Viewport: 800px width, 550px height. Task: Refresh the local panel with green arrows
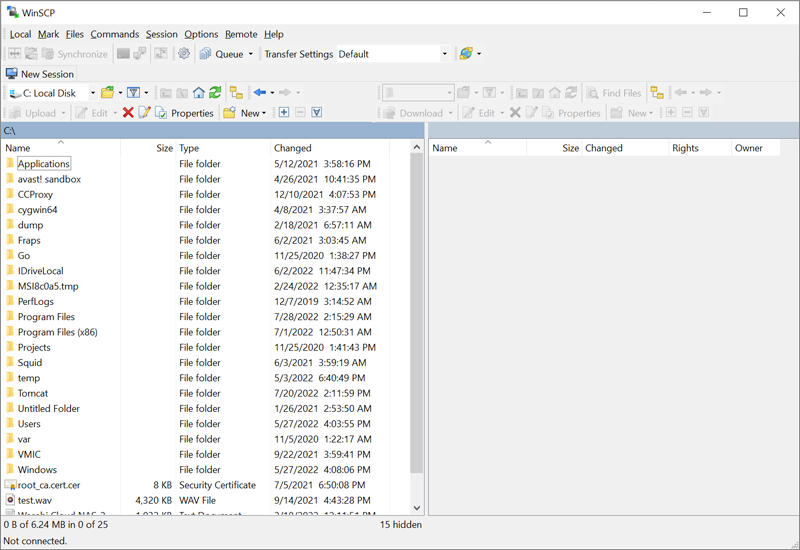pos(215,93)
